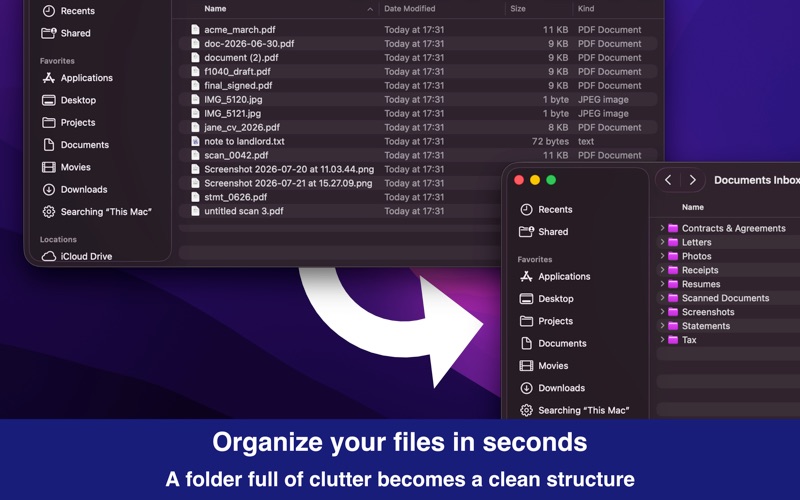
Task: Minimize the Documents Inbox window with yellow button
Action: 535,180
